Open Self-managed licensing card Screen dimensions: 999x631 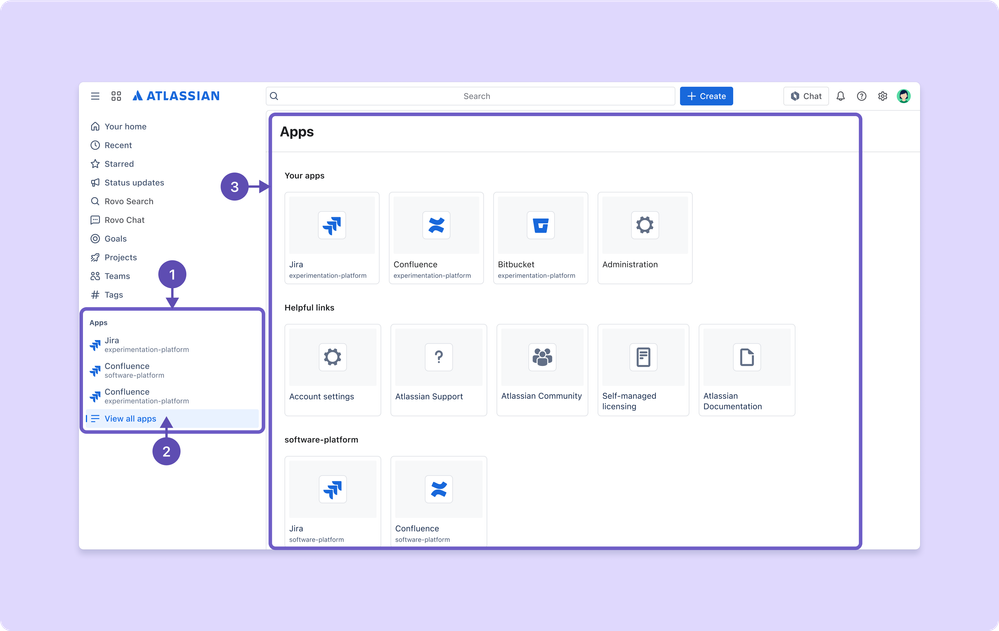tap(643, 370)
